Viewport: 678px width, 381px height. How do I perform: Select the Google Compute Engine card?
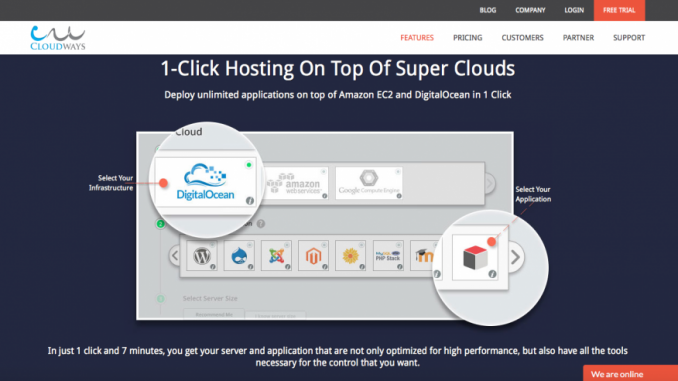click(x=369, y=183)
